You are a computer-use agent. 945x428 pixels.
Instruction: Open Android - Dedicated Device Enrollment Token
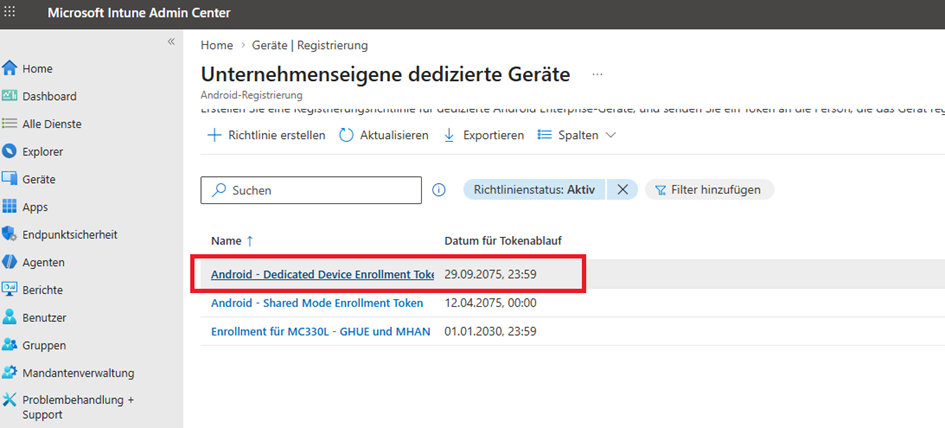322,274
